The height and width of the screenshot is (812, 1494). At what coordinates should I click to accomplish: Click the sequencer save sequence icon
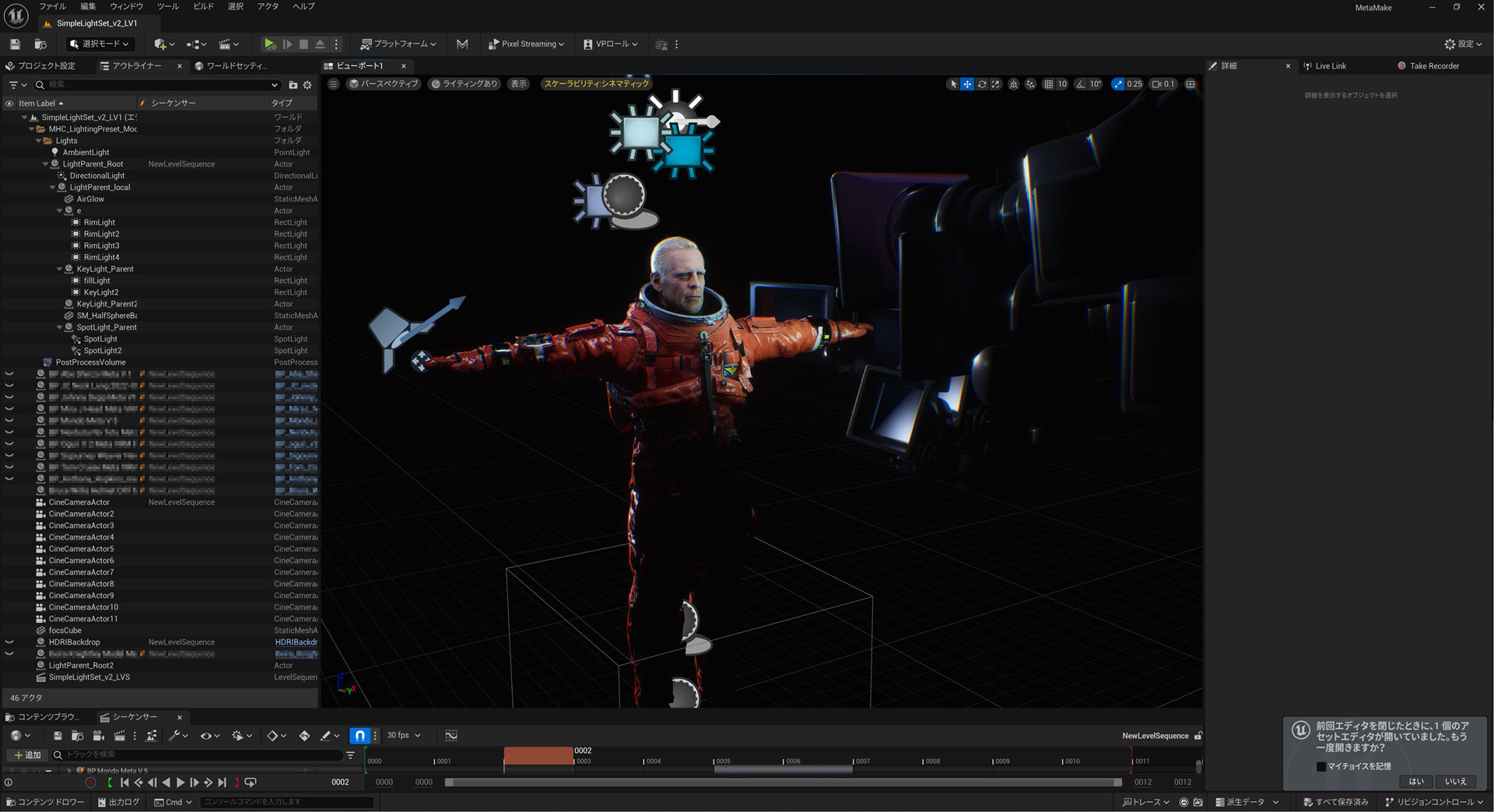coord(58,735)
